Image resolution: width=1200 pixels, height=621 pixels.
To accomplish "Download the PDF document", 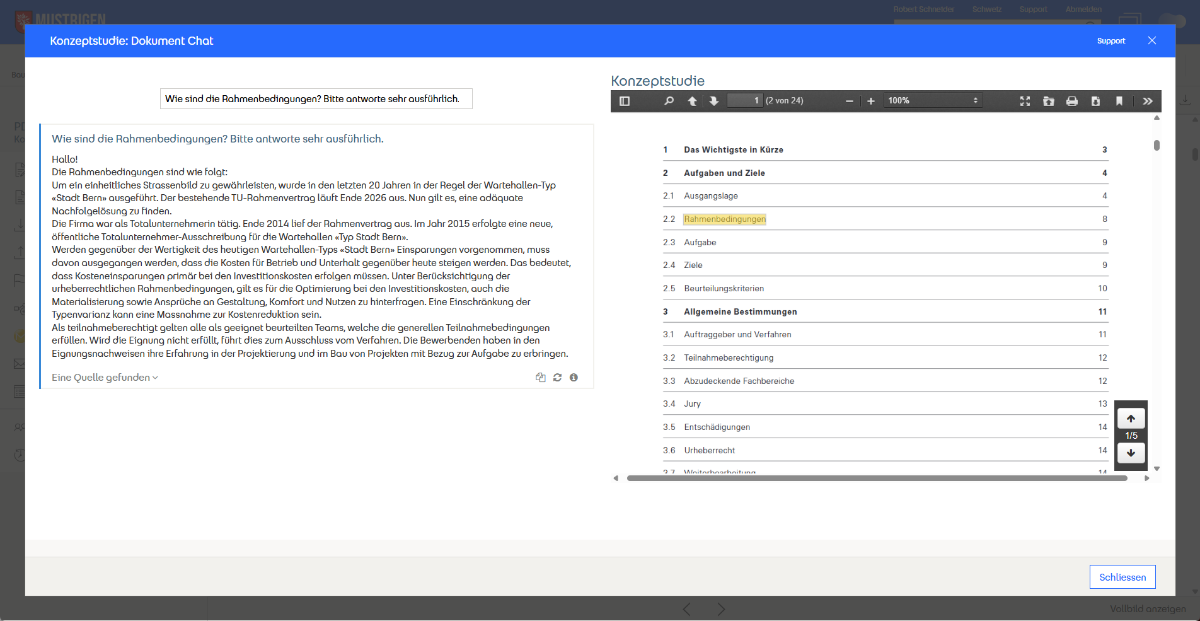I will (x=1096, y=101).
